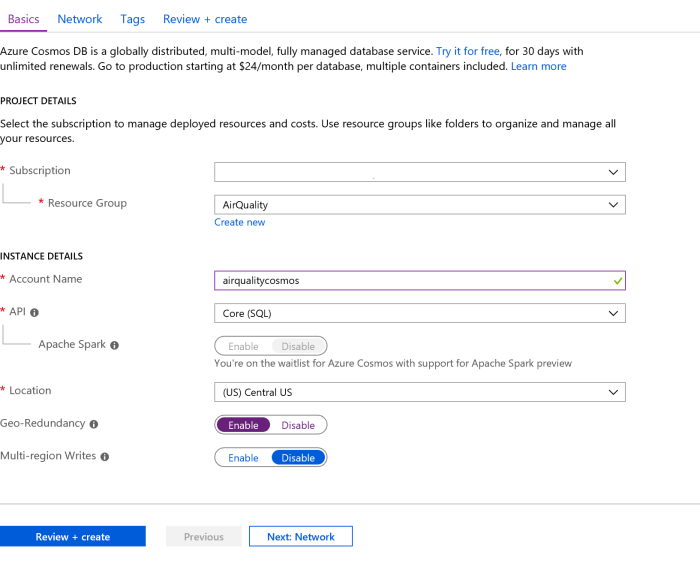
Task: Open the API info tooltip icon
Action: [x=34, y=313]
